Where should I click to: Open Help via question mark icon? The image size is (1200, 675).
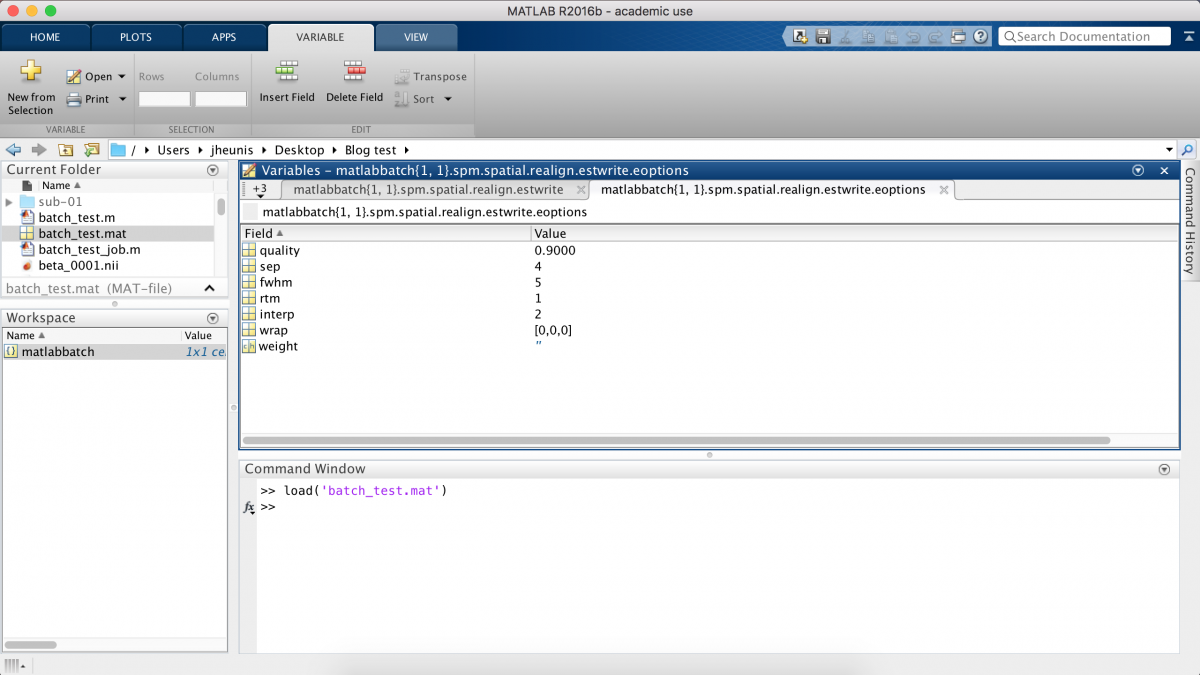(x=981, y=36)
